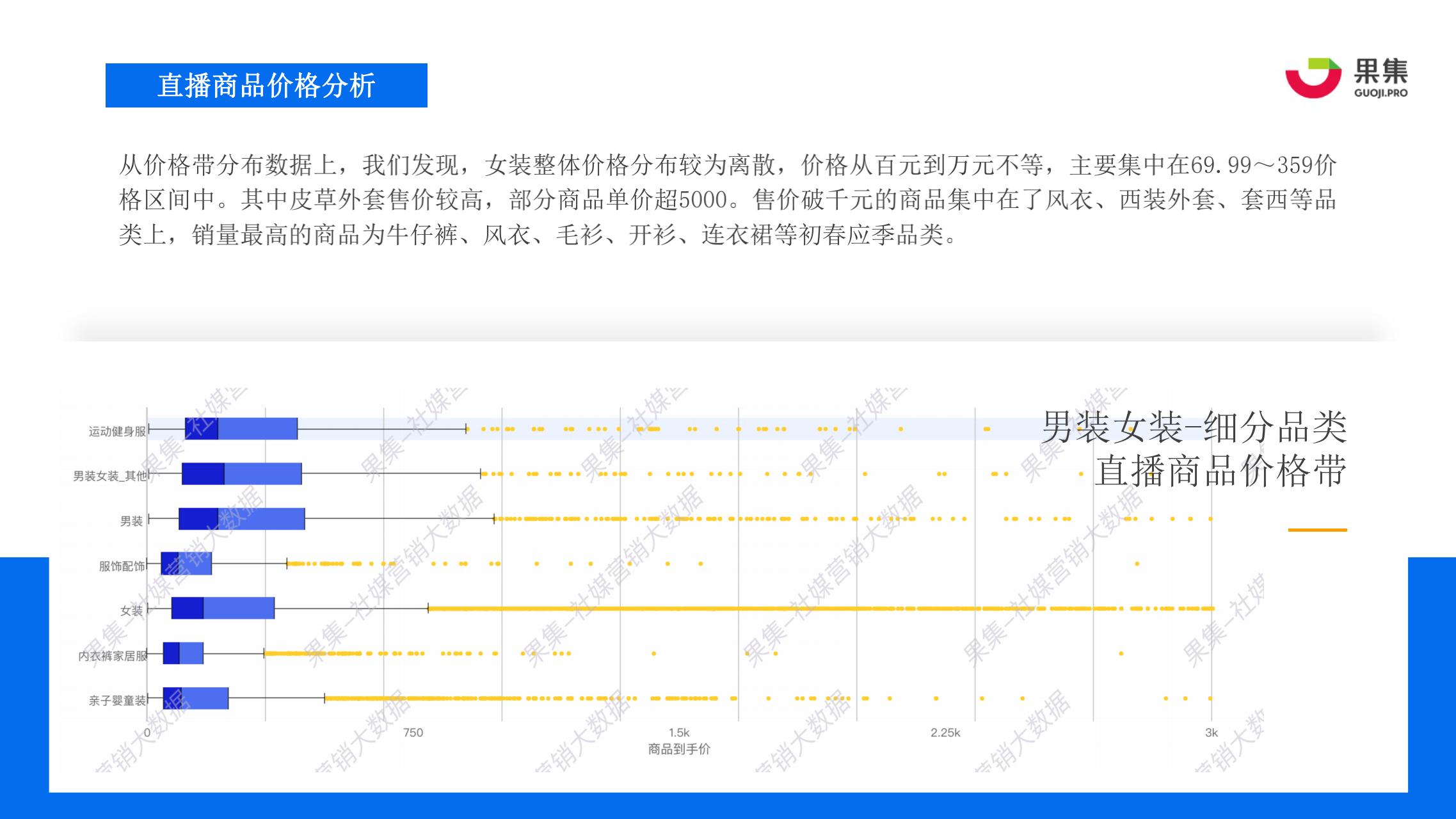This screenshot has width=1456, height=819.
Task: Click the 直播商品价格带 heading line
Action: (x=1220, y=472)
